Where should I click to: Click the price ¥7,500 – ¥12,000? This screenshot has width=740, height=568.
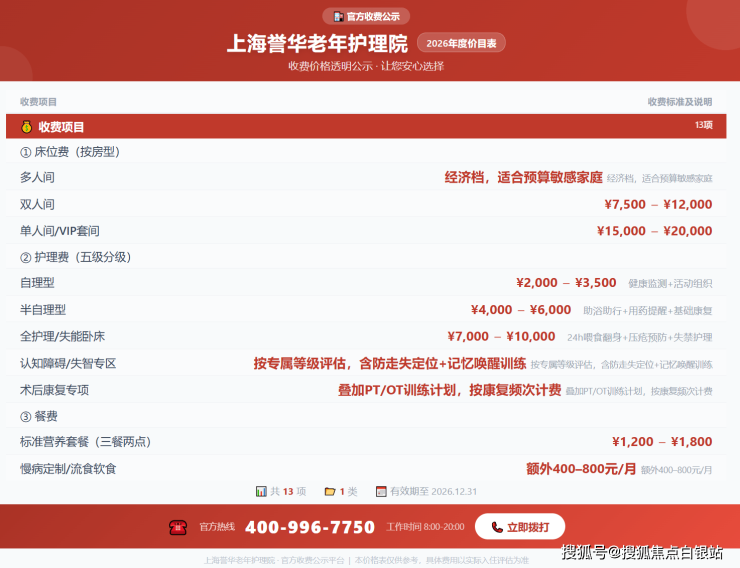tap(658, 204)
